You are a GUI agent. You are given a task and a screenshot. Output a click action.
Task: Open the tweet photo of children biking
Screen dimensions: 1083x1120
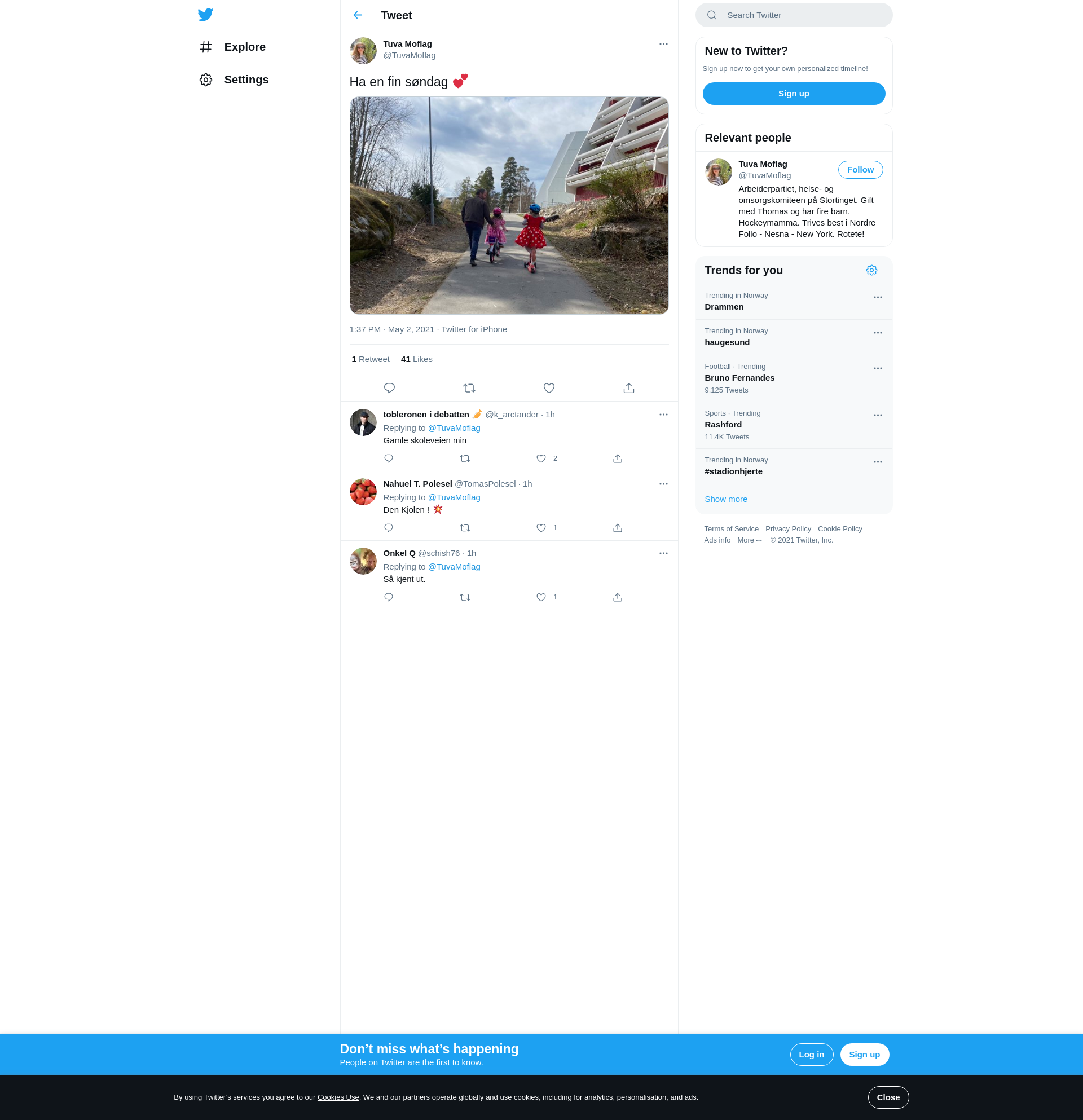(509, 205)
